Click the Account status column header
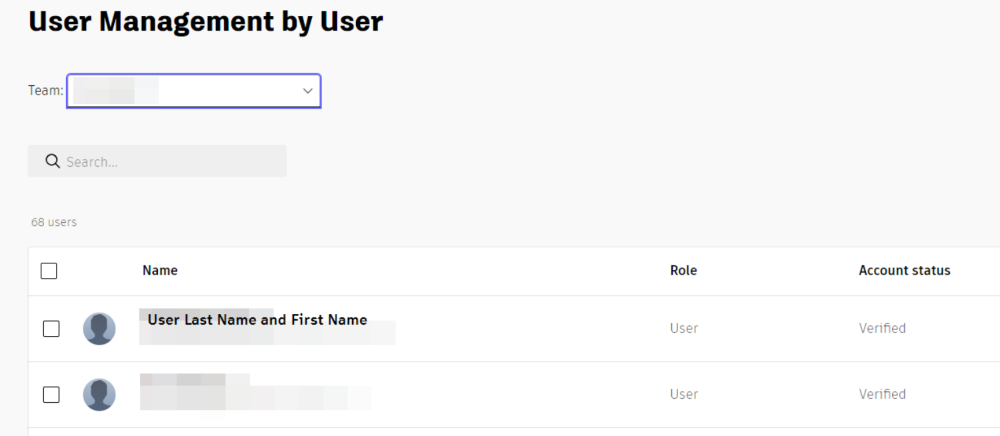This screenshot has height=436, width=1000. [904, 270]
